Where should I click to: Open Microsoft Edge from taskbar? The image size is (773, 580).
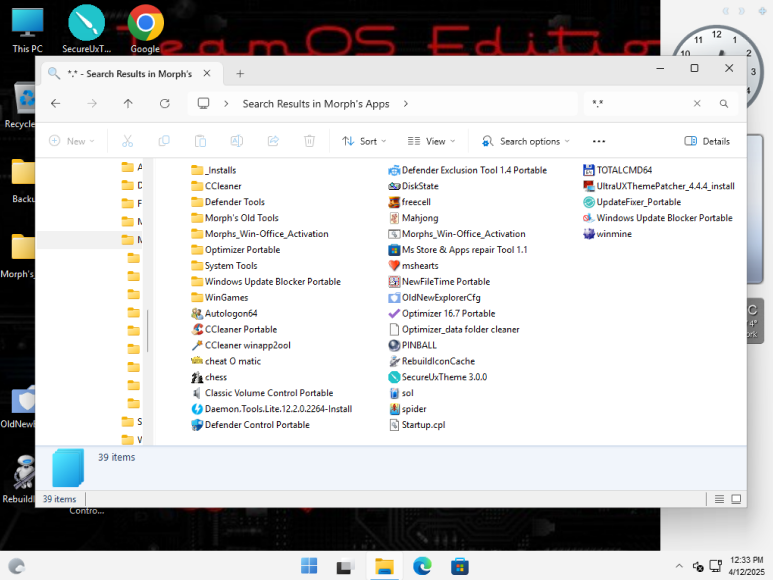point(422,566)
